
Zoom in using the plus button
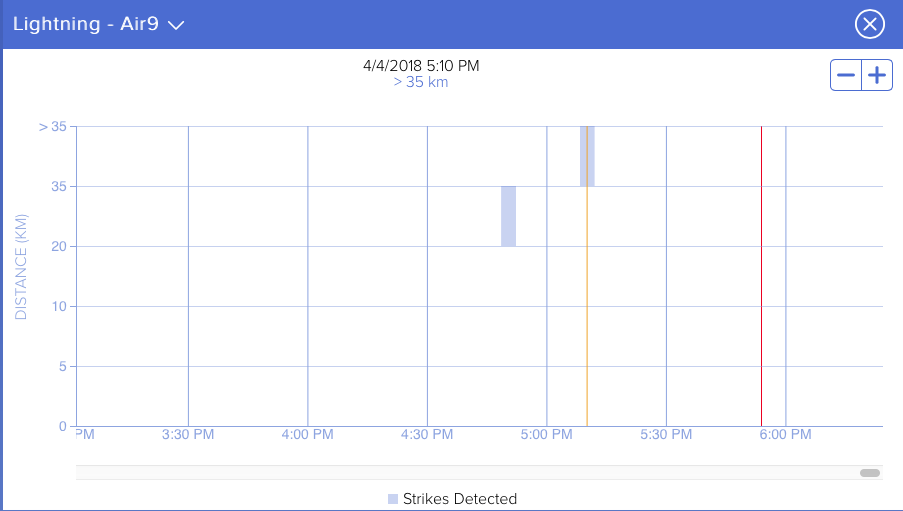[x=877, y=75]
